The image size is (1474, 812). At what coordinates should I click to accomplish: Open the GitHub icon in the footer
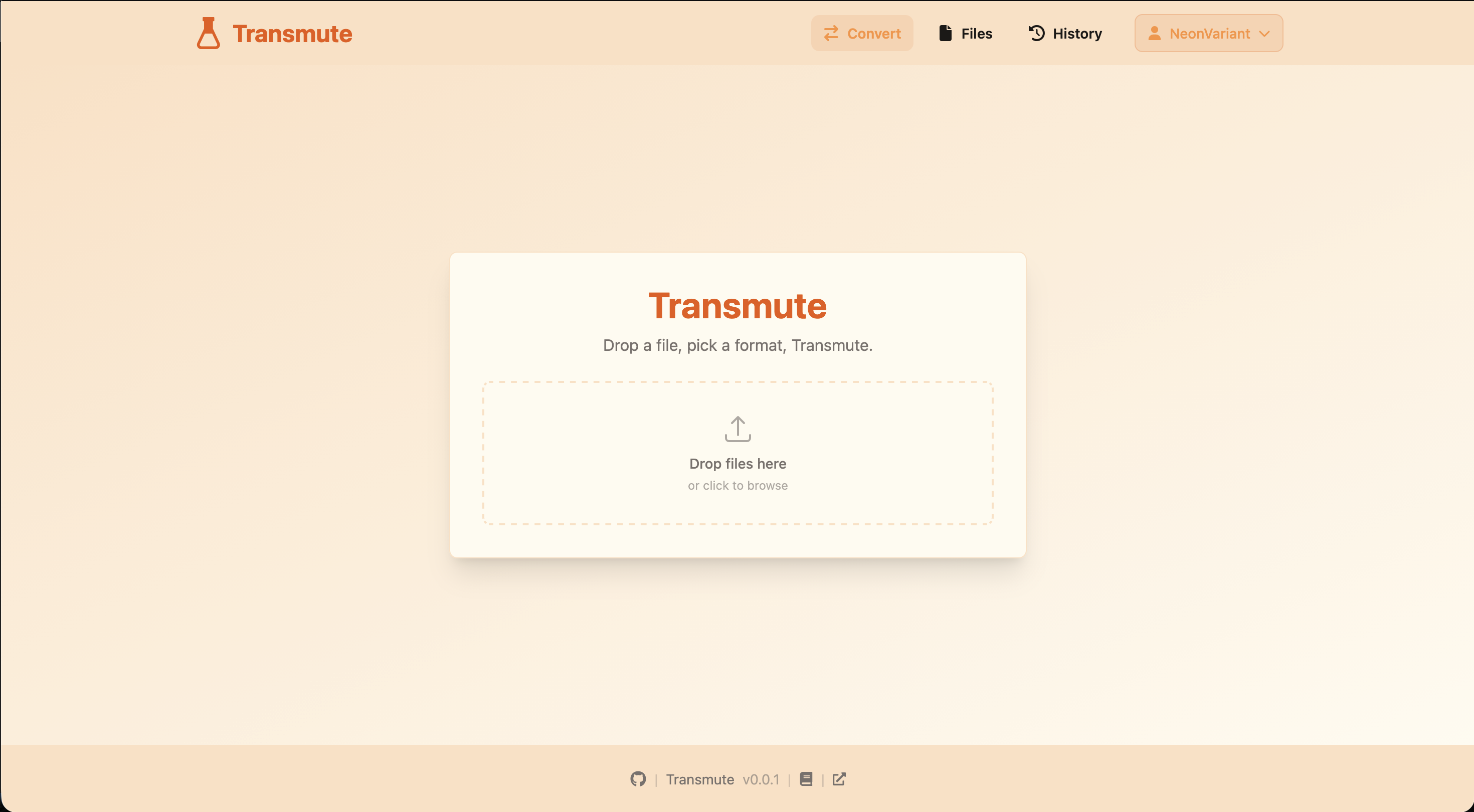(x=637, y=779)
